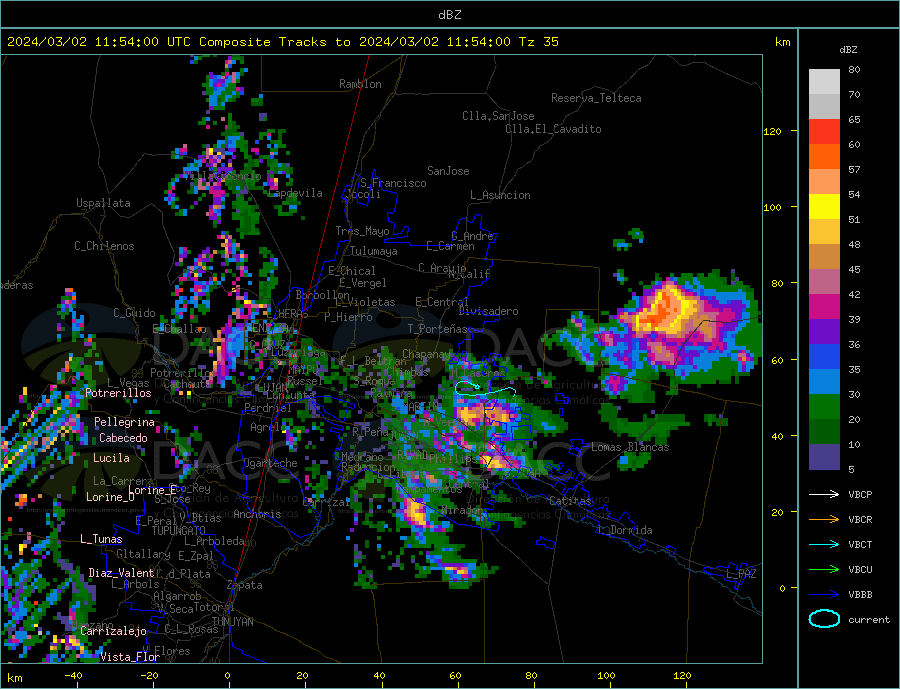Click the cyan VBCT arrow legend icon
The image size is (900, 689).
click(x=824, y=544)
